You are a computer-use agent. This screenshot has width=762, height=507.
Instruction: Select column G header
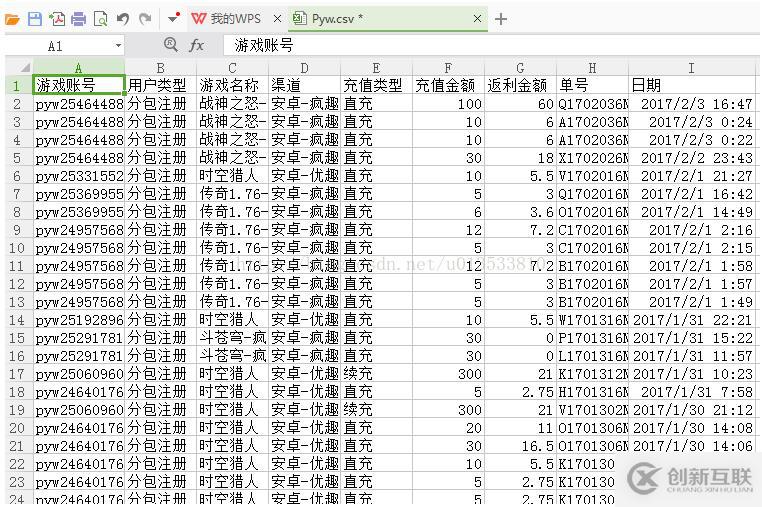(x=520, y=68)
